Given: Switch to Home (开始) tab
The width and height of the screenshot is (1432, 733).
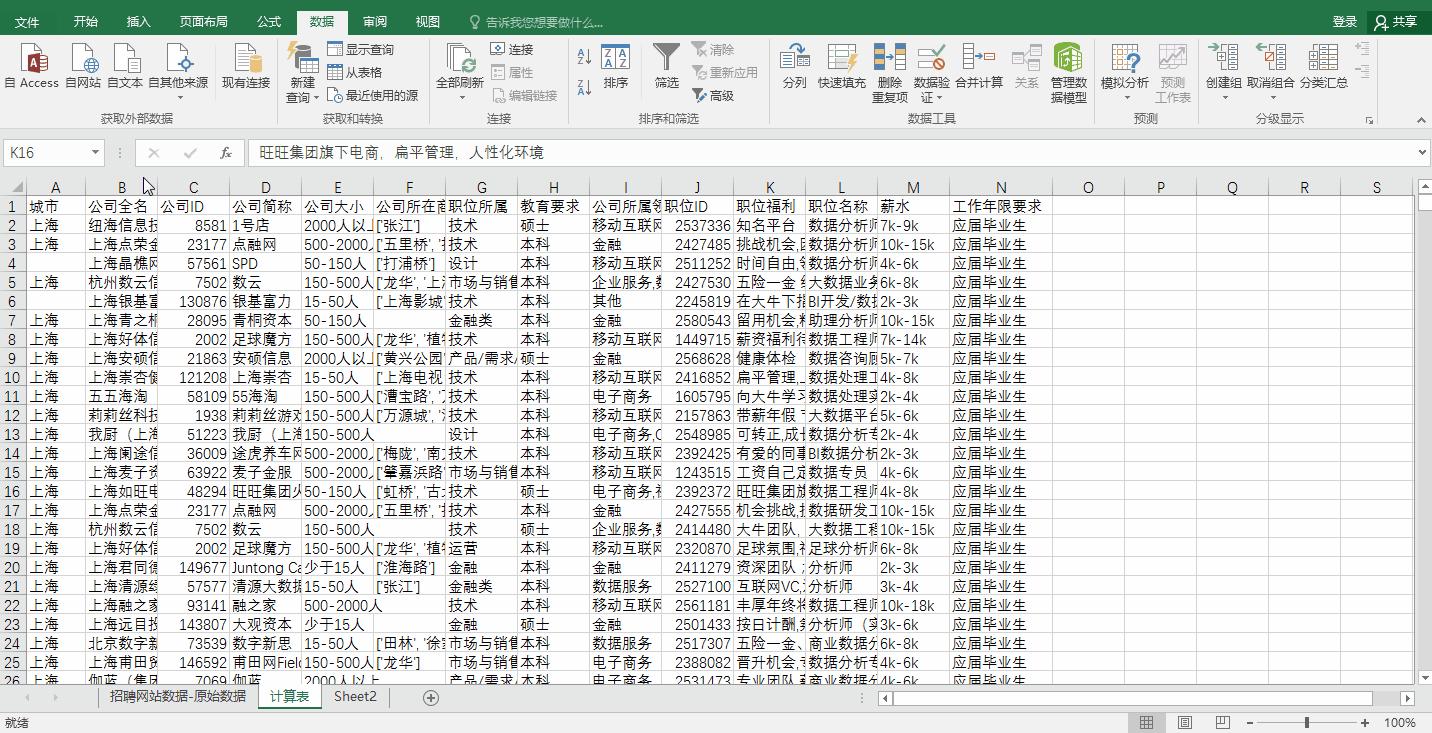Looking at the screenshot, I should click(85, 21).
